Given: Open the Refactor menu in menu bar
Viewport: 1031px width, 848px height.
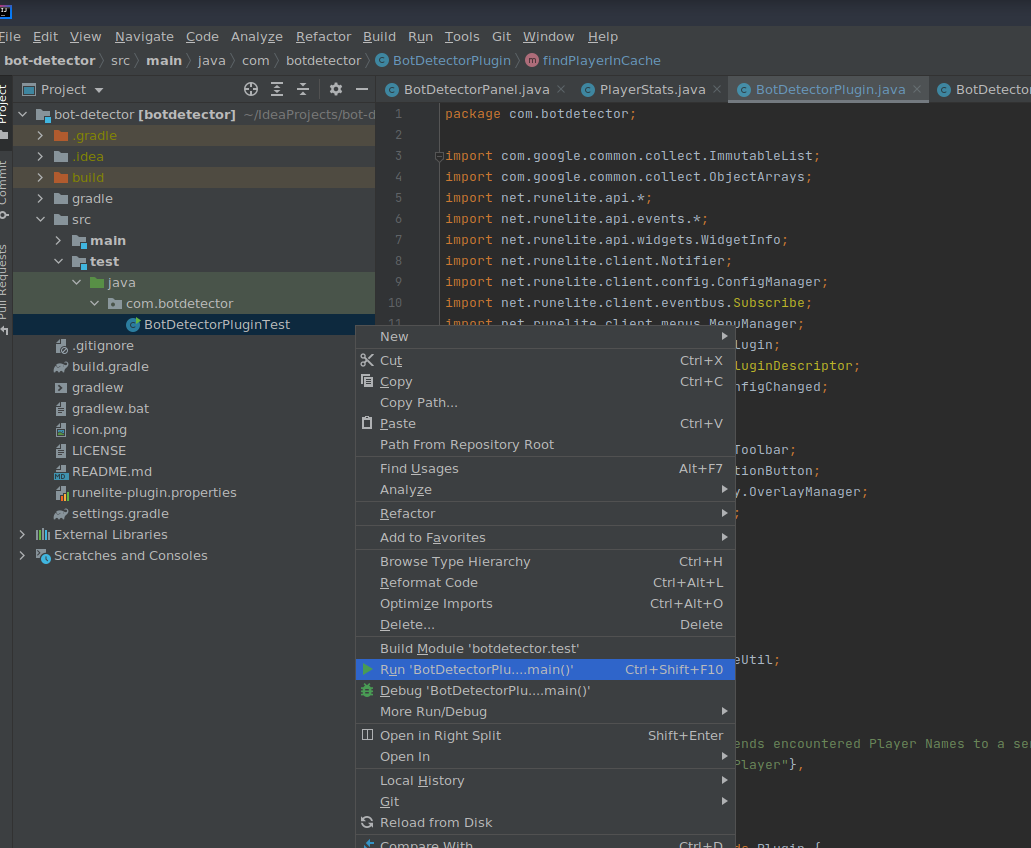Looking at the screenshot, I should (323, 37).
